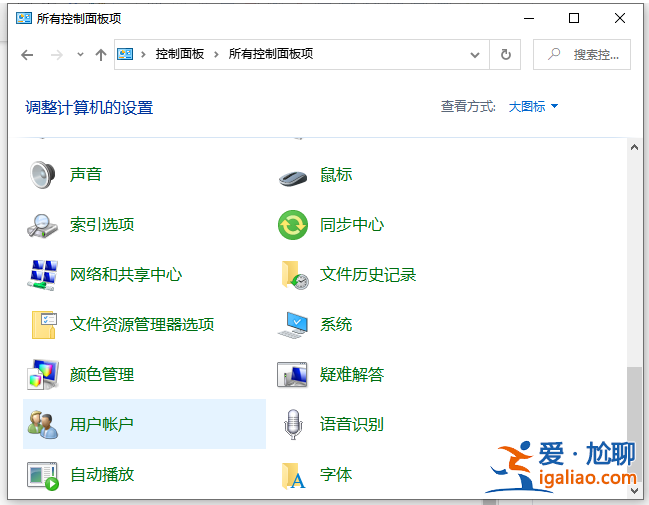Open the 用户帐户 people icon
The image size is (649, 505).
click(43, 425)
